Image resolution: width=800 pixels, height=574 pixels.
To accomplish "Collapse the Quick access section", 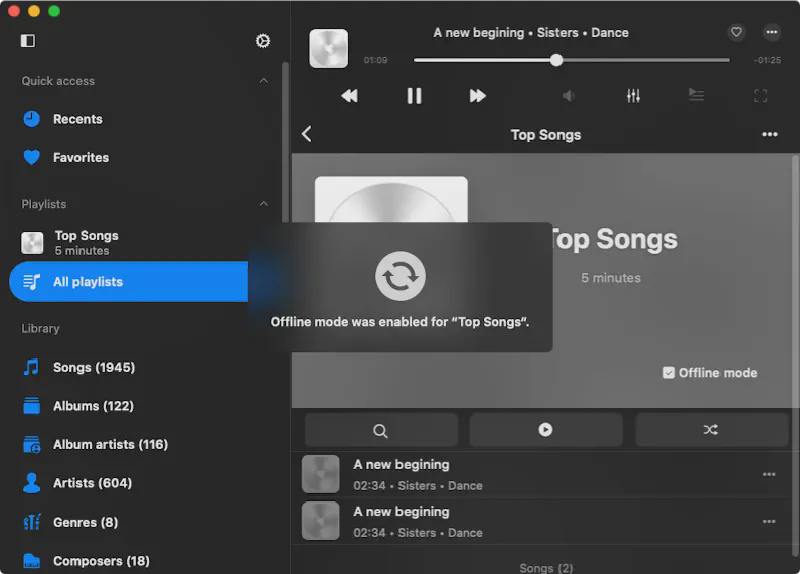I will pos(264,81).
